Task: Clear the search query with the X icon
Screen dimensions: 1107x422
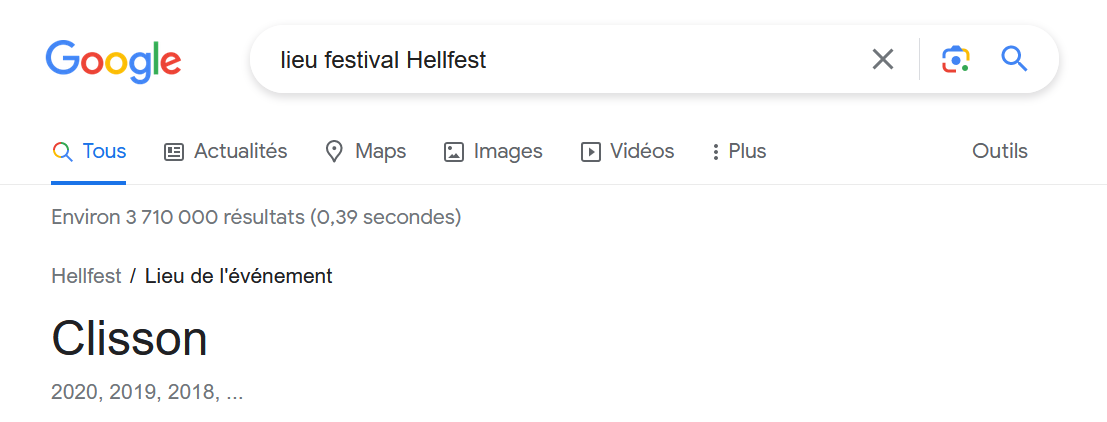Action: point(882,60)
